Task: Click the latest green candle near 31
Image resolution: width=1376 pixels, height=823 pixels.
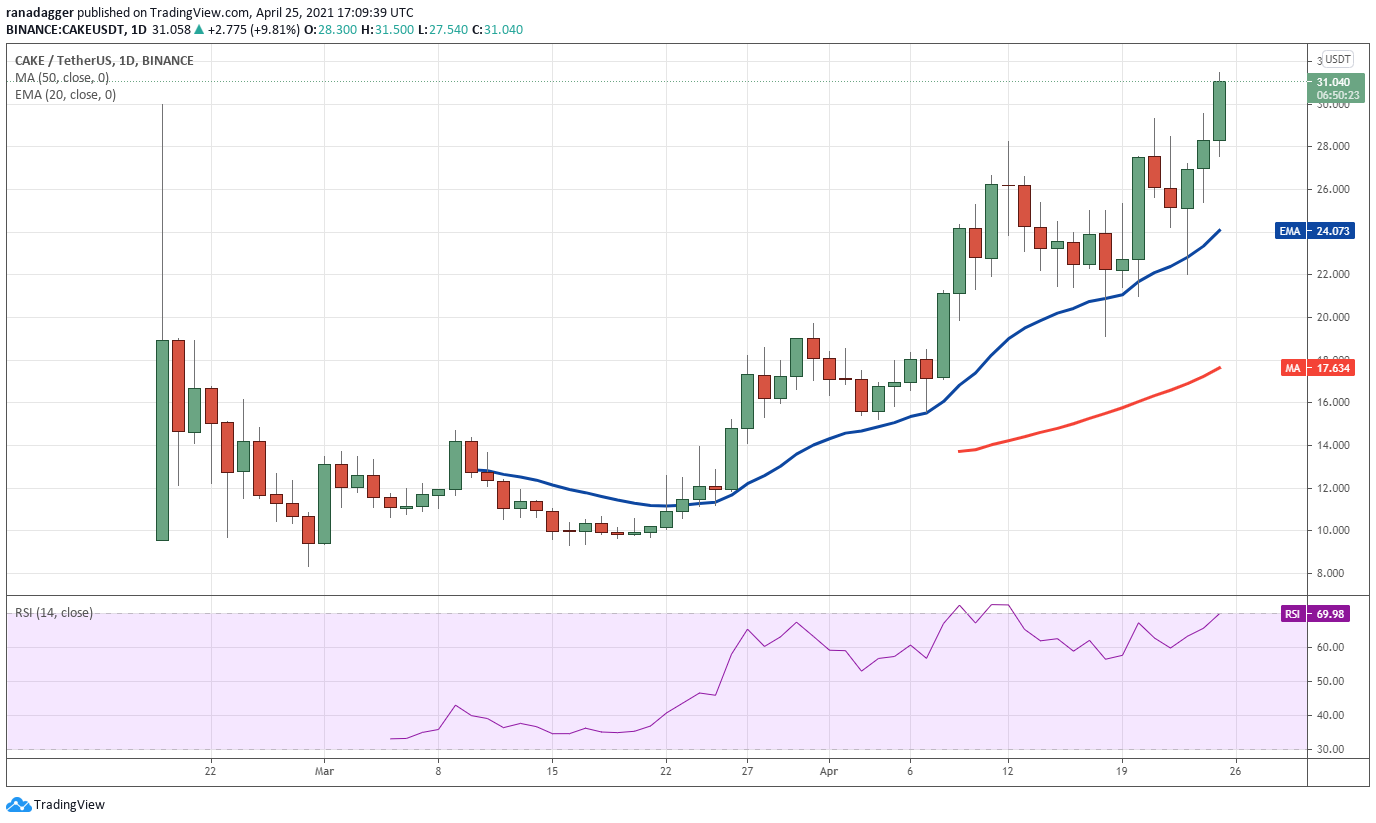Action: tap(1219, 111)
